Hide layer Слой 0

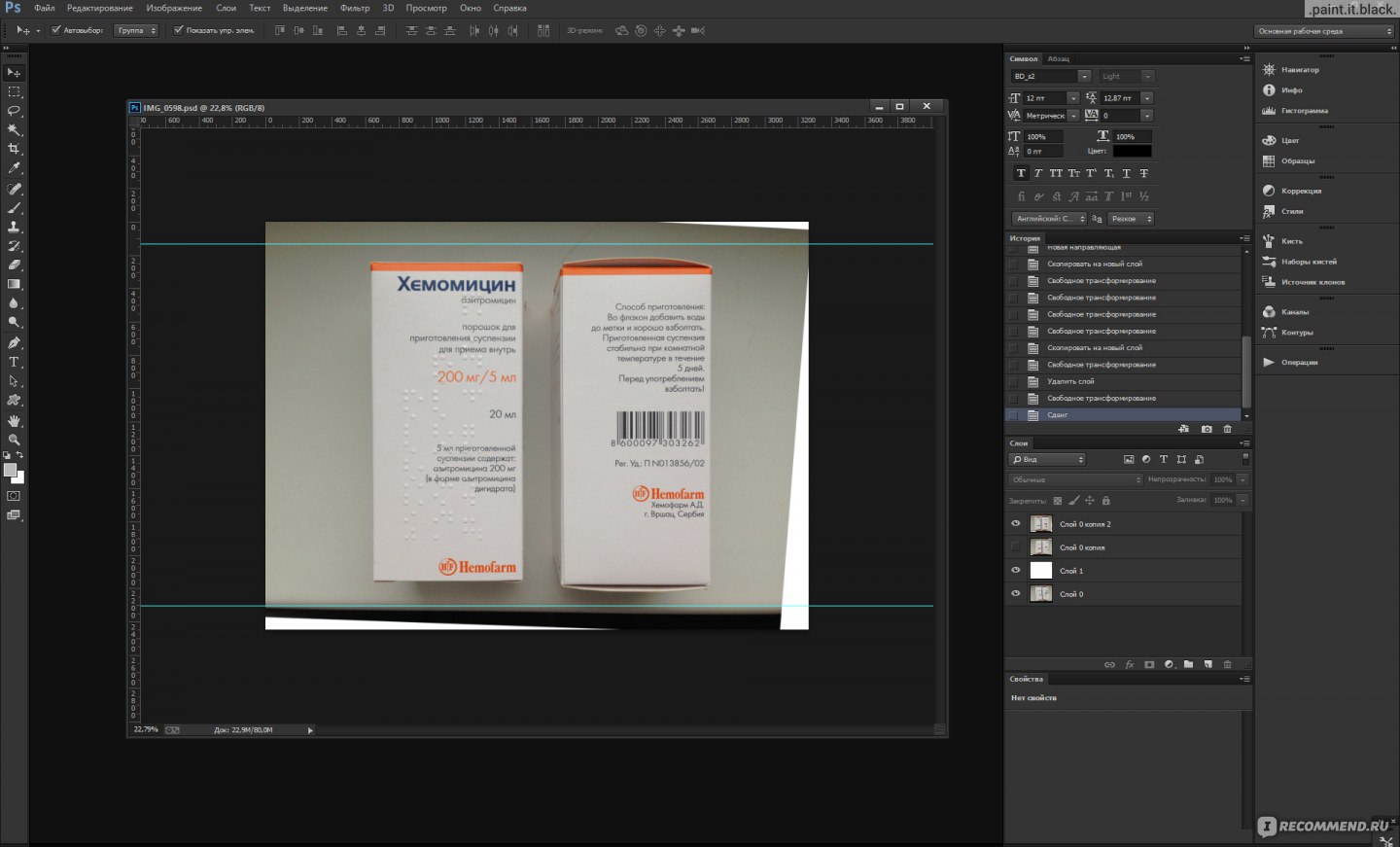coord(1016,594)
